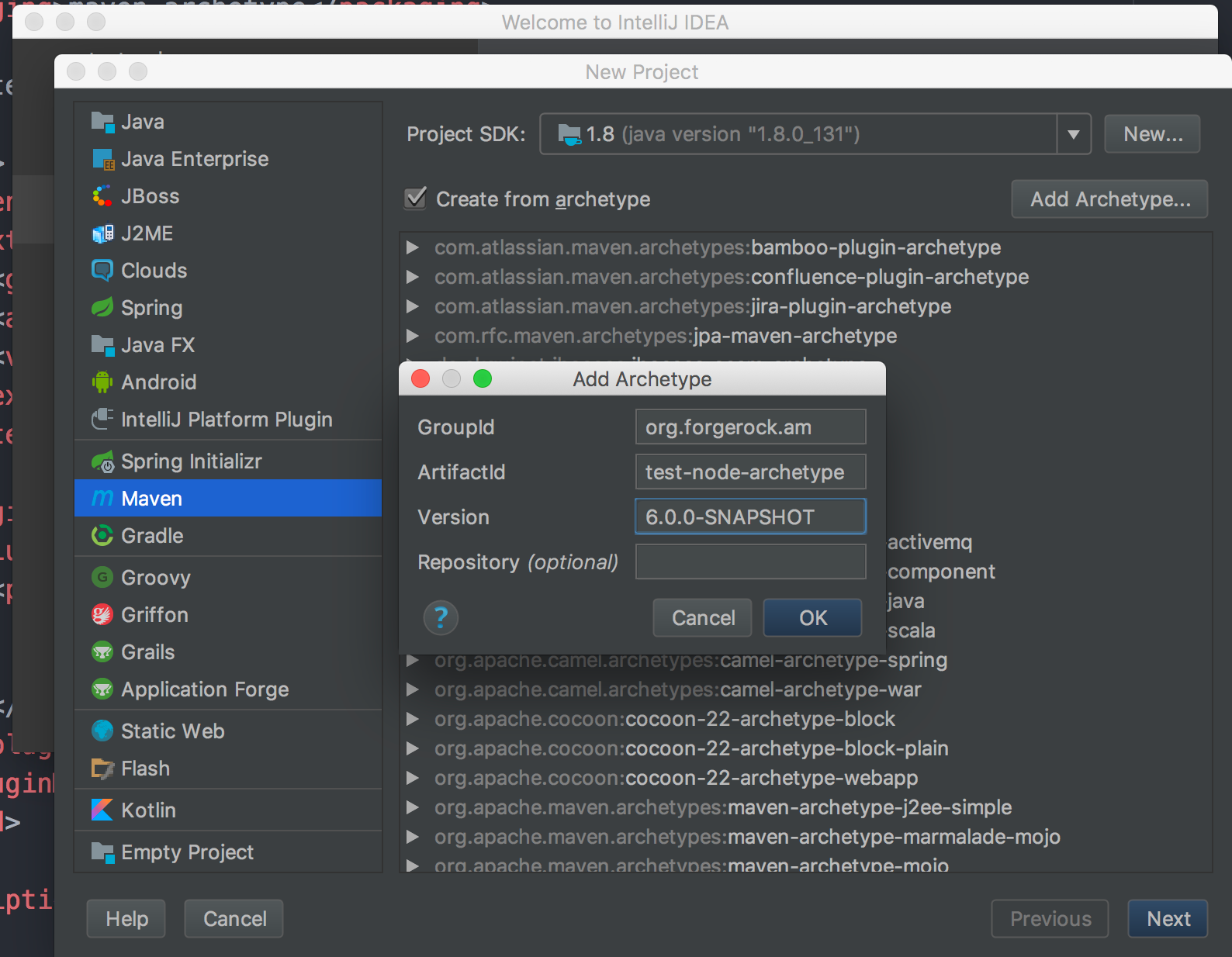Click the Java FX folder icon
1232x957 pixels.
102,345
